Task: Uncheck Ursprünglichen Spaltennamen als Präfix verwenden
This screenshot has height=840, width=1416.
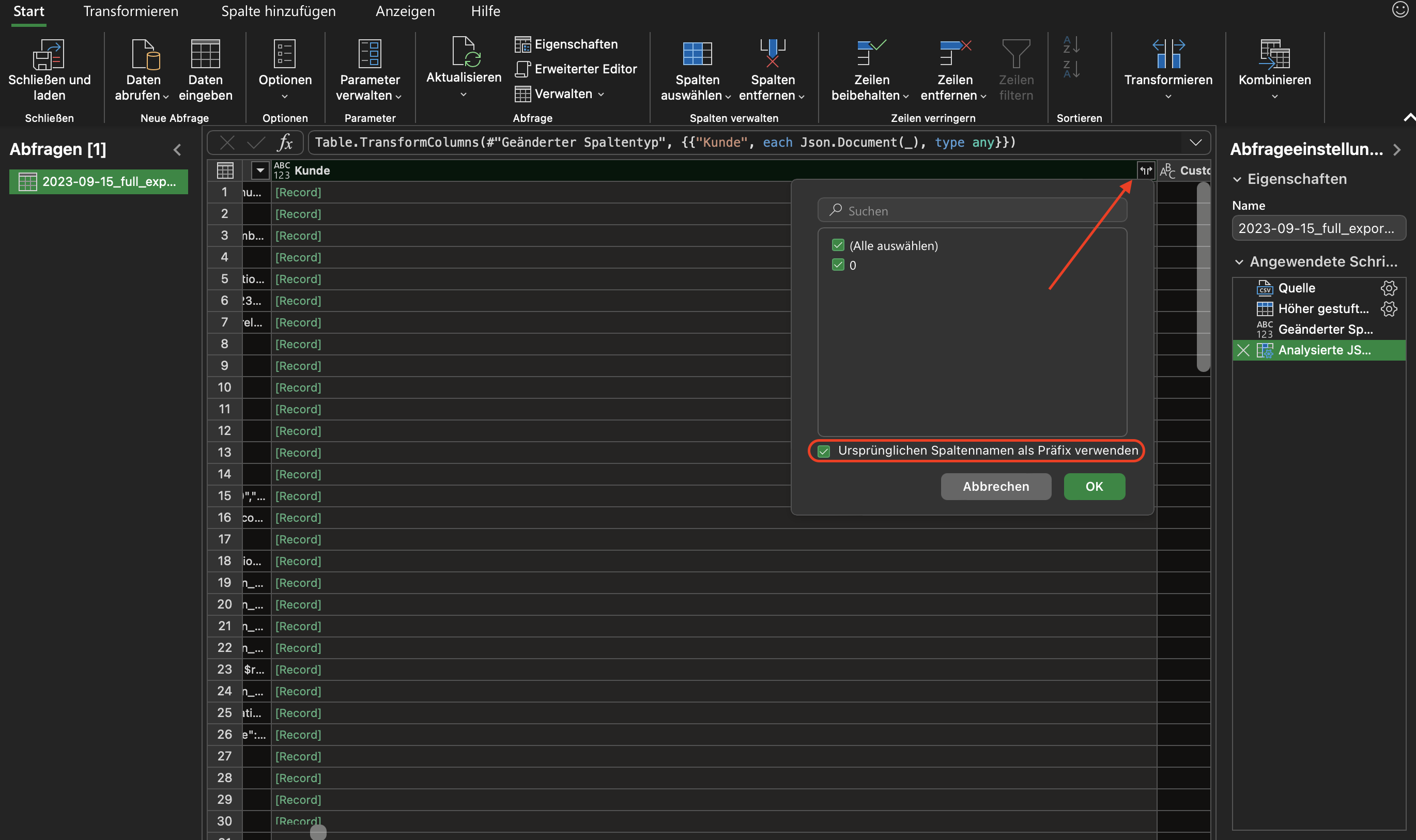Action: click(x=824, y=451)
